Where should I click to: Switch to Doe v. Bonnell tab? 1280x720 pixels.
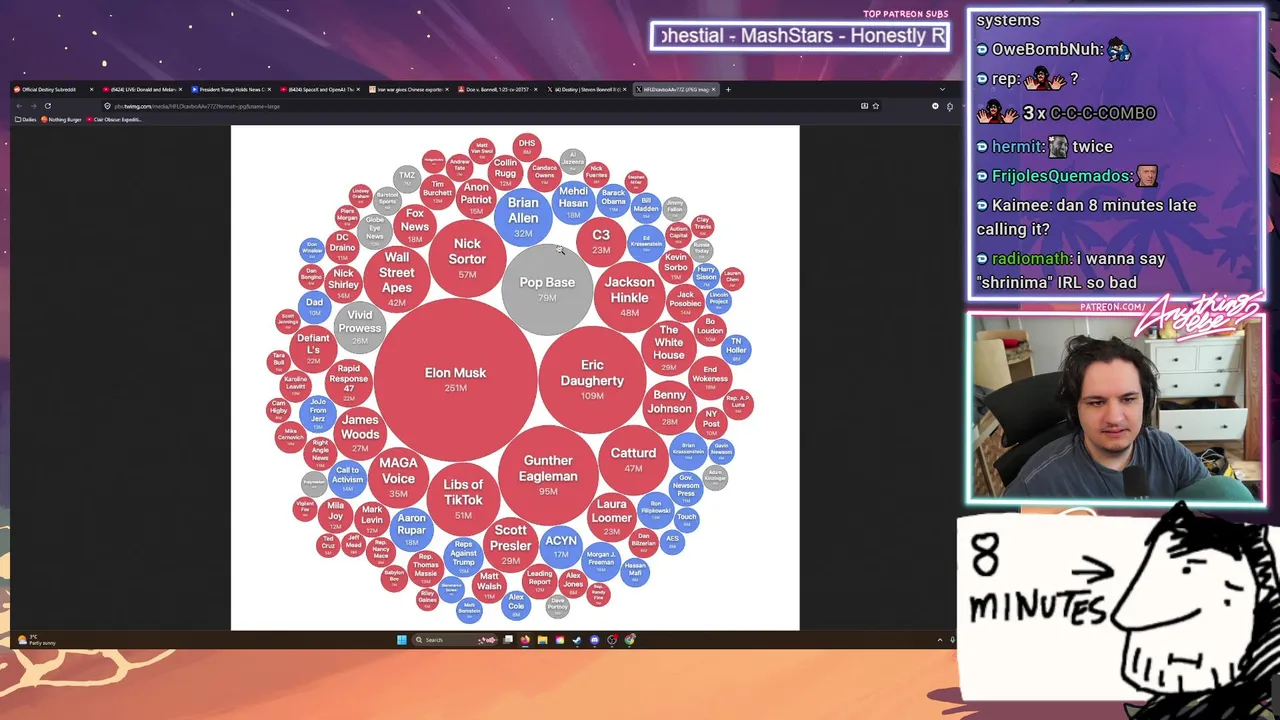(496, 90)
